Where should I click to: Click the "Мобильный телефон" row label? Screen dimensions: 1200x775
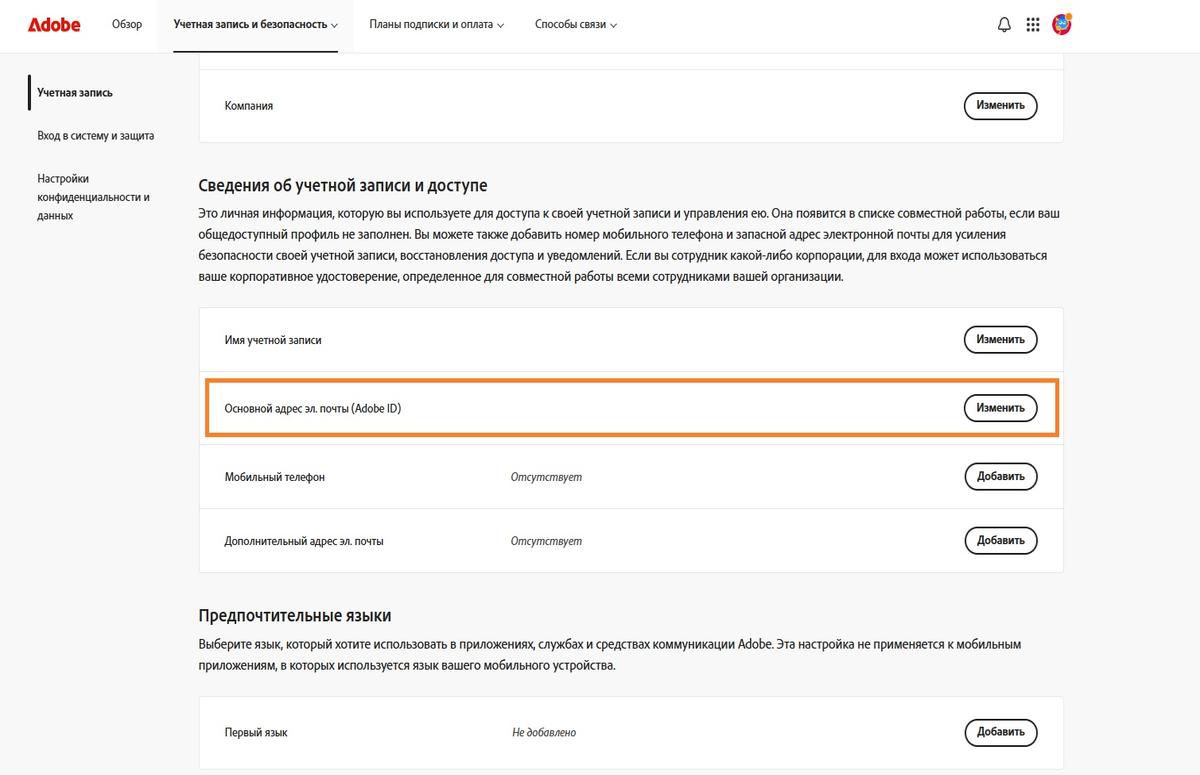pos(275,478)
